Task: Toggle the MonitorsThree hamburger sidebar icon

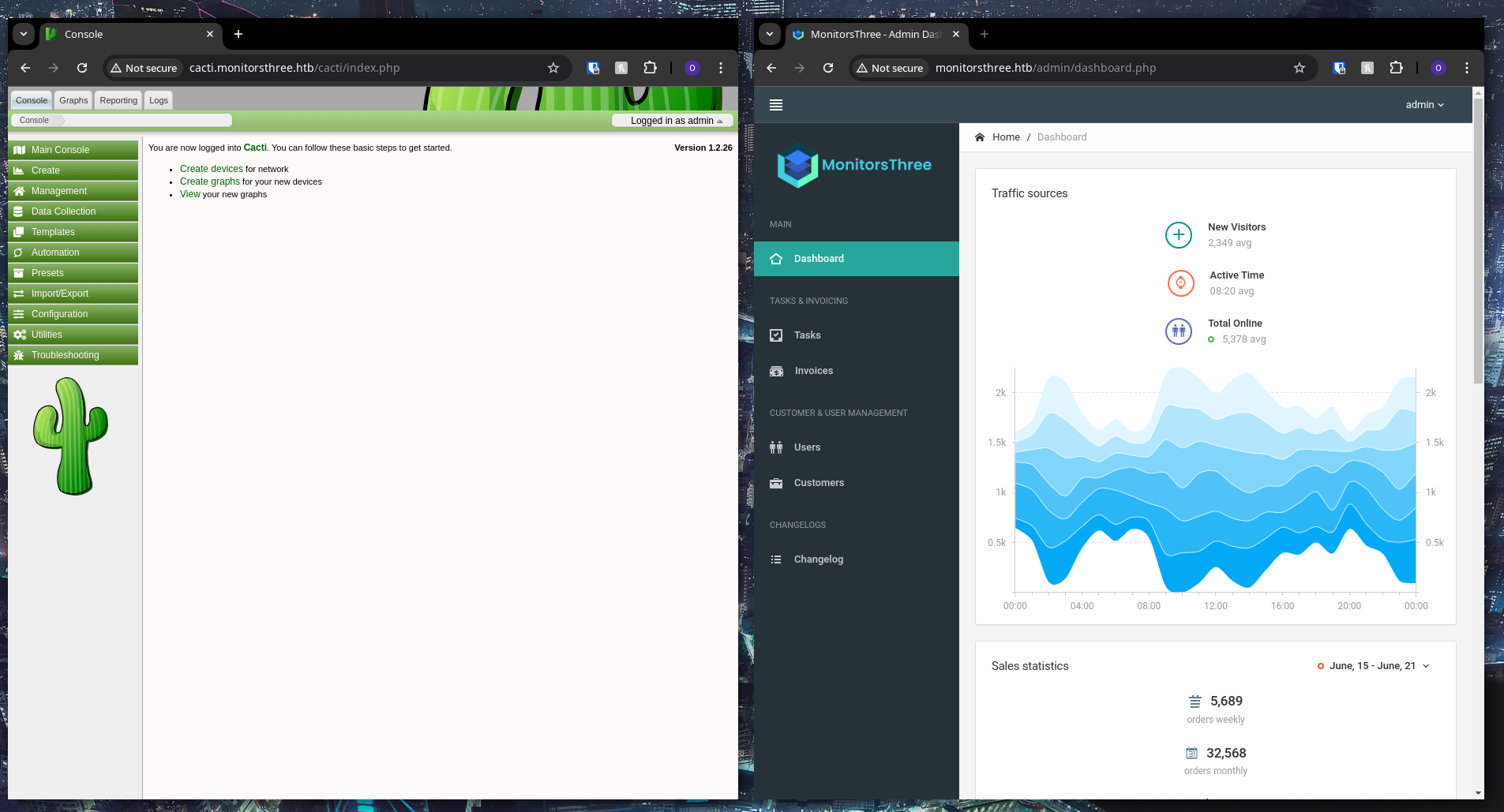Action: 776,105
